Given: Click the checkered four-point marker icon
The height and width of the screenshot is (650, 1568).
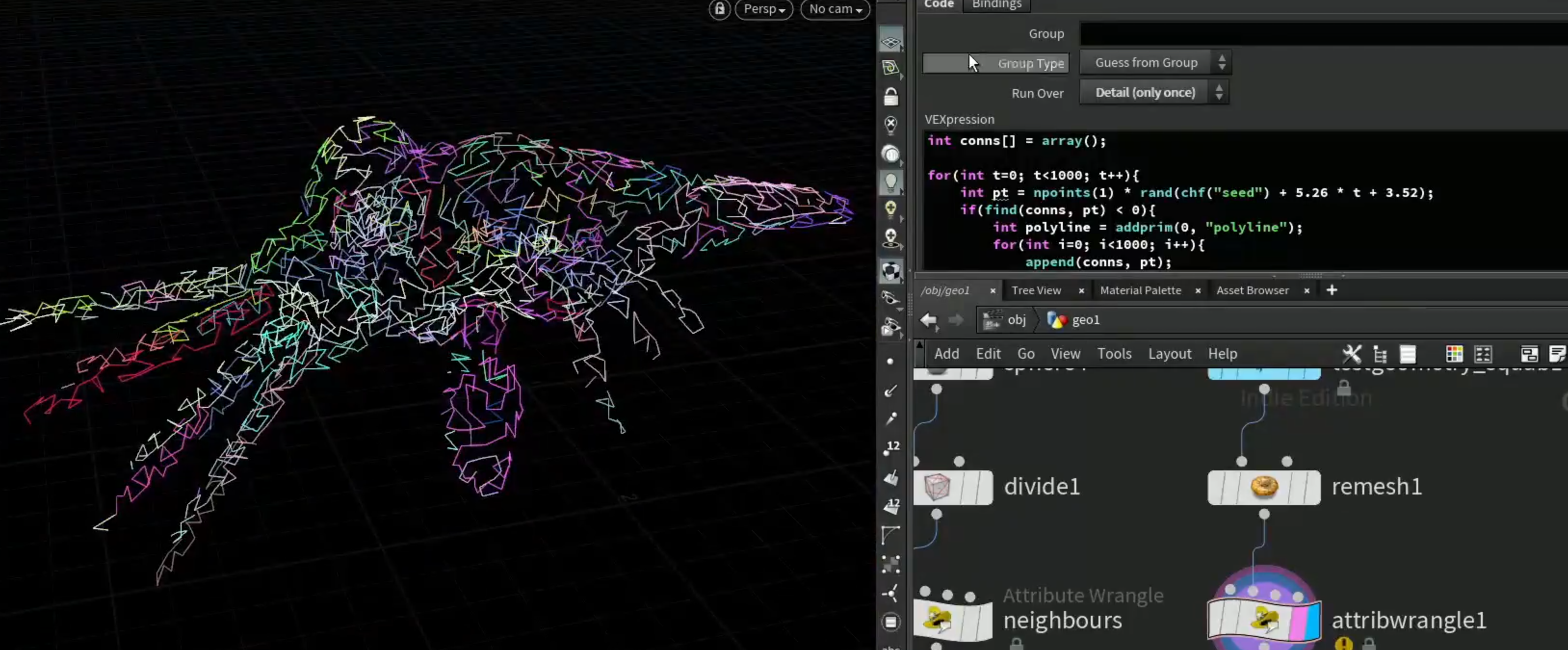Looking at the screenshot, I should click(890, 564).
